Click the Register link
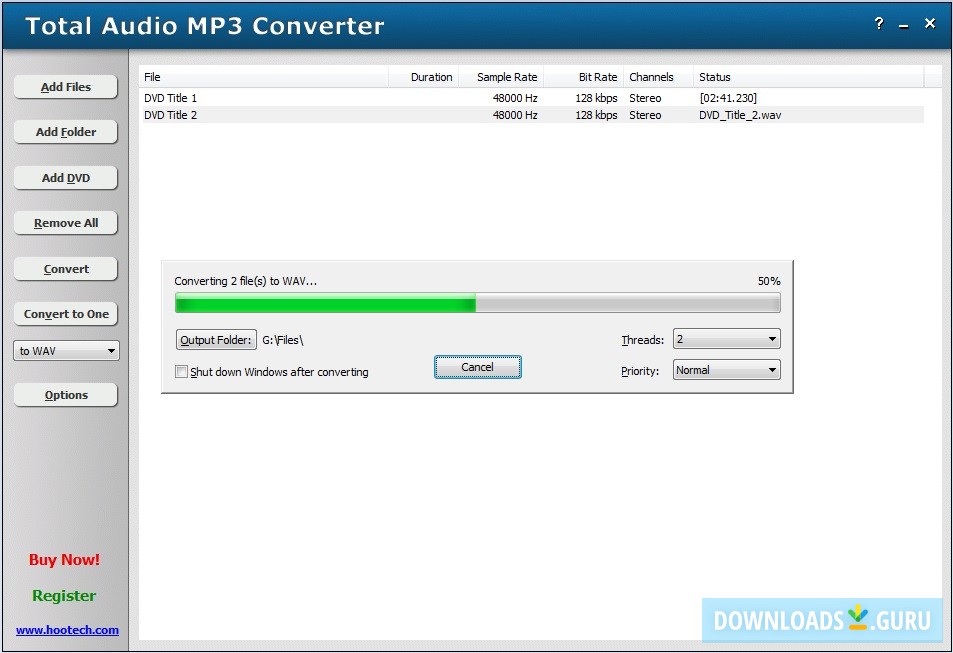Screen dimensions: 953x653 coord(63,595)
